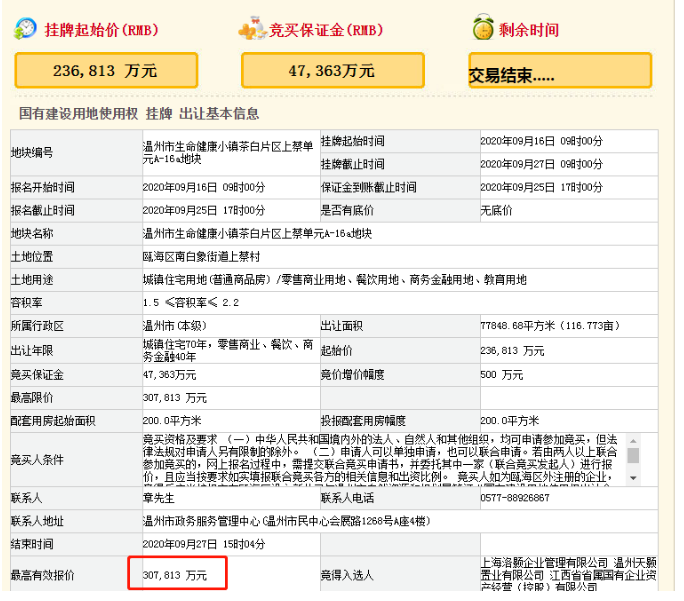
Task: Select the 国有建设用地使用权 挂牌 出让基本信息 heading
Action: coord(139,113)
